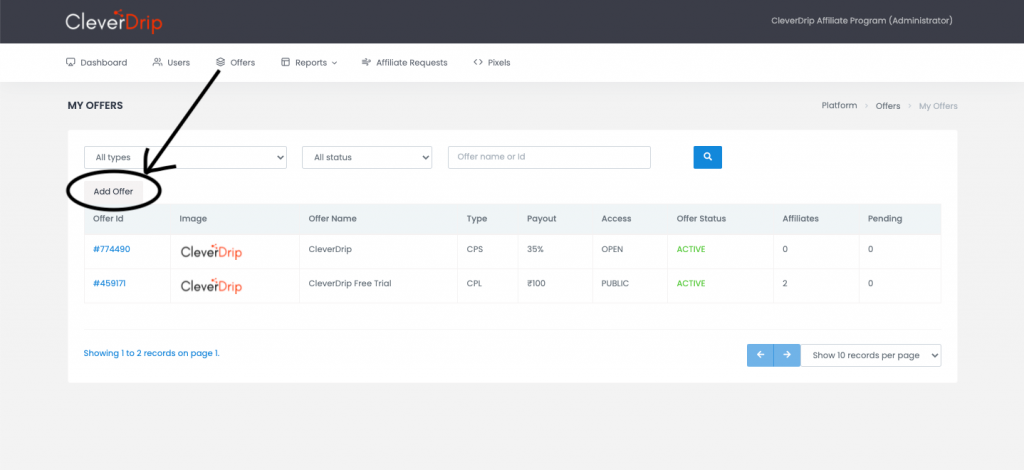Click the blue search magnifier button
Viewport: 1024px width, 470px height.
[x=707, y=157]
